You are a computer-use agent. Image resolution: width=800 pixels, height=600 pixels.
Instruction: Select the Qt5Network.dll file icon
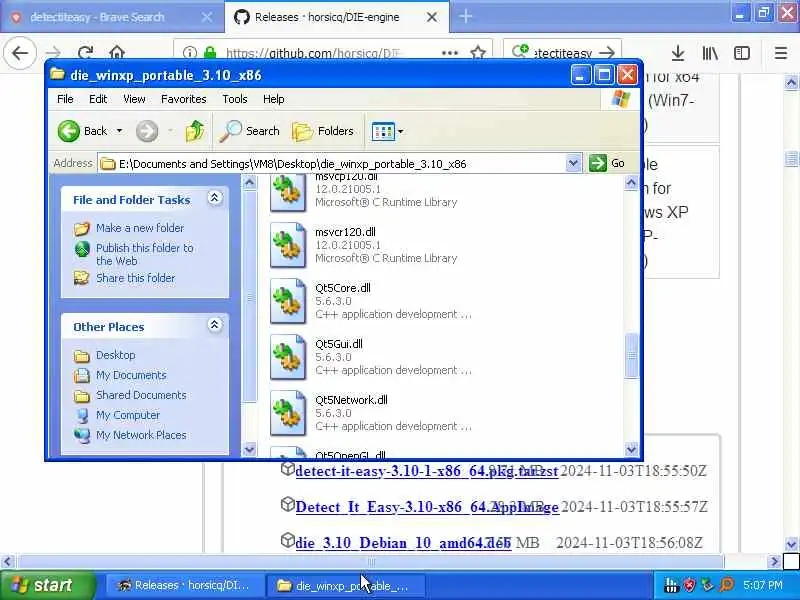tap(288, 414)
